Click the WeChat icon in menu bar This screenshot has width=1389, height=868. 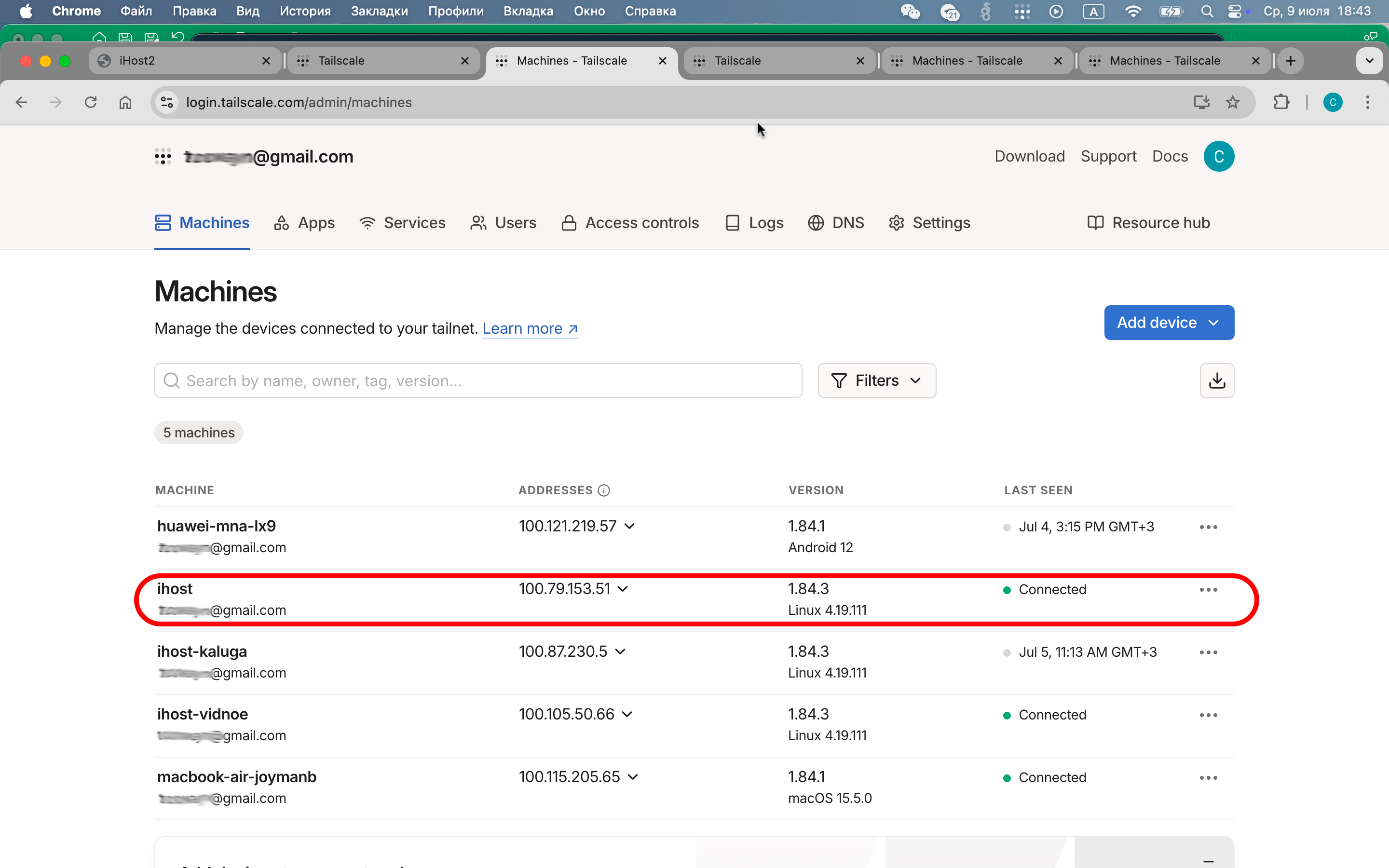click(910, 12)
